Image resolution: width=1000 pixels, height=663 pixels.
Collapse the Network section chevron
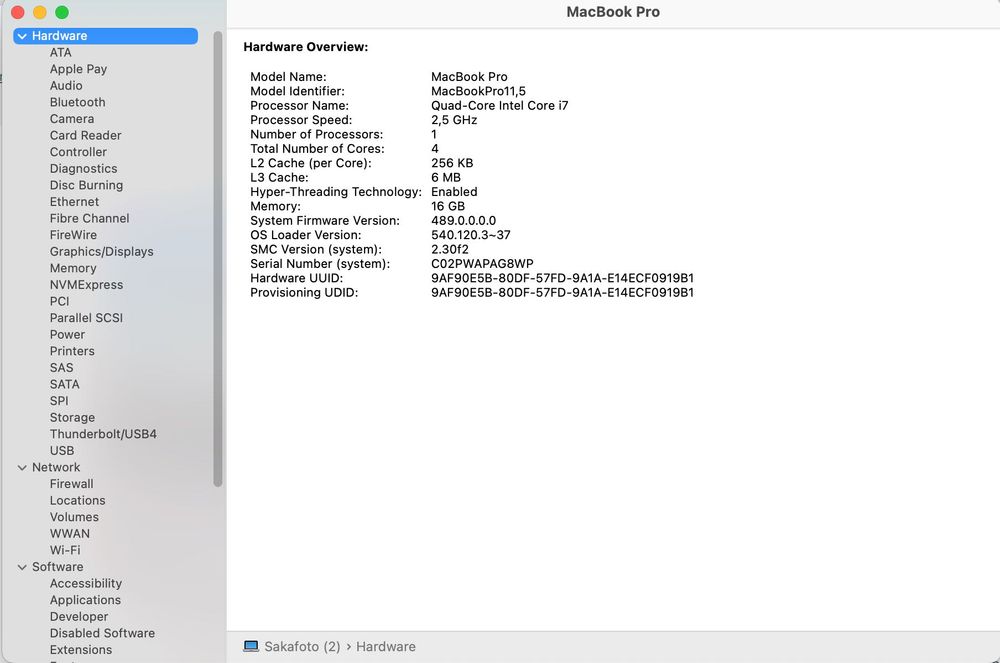pos(22,467)
